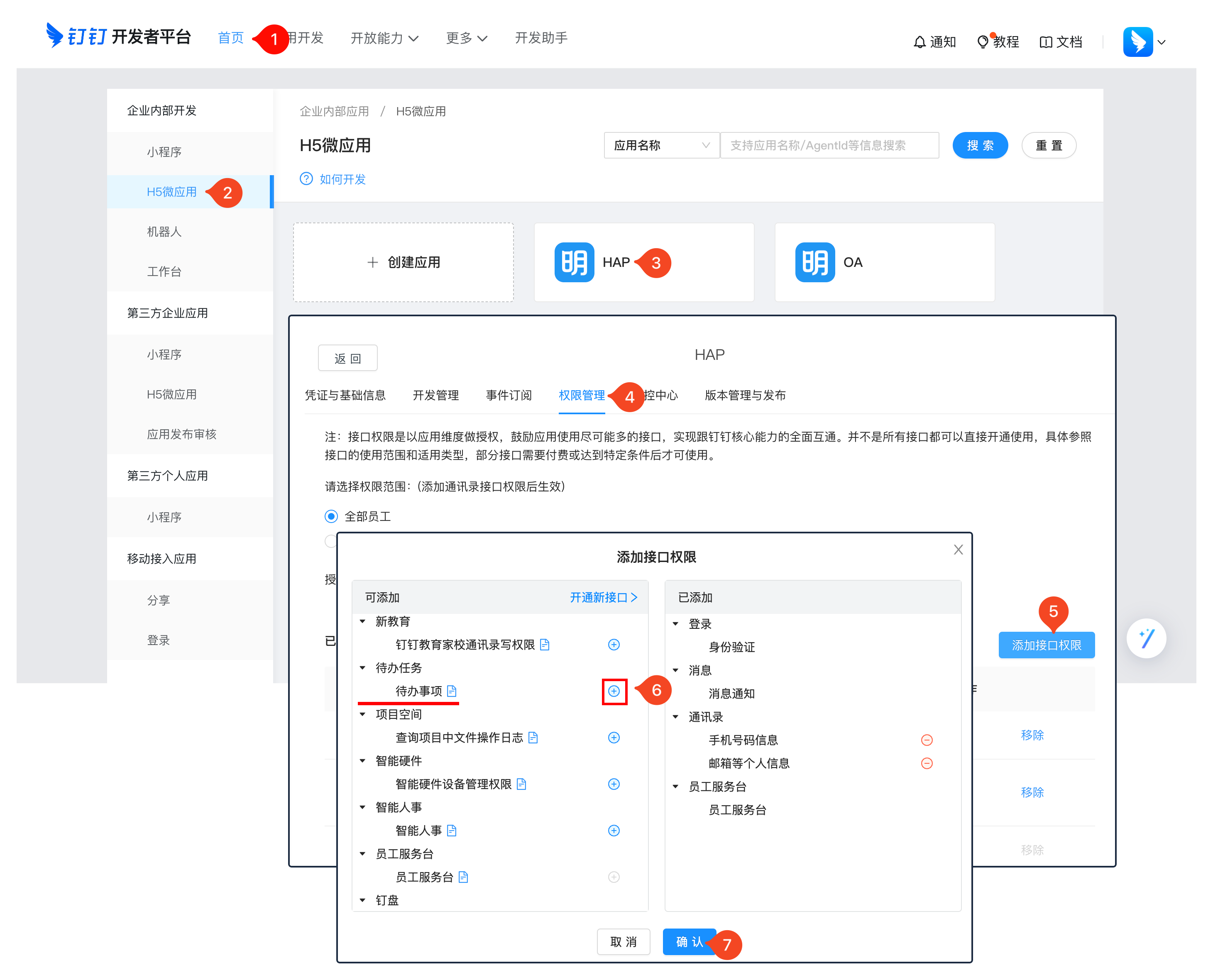
Task: Click the plus icon next to 待办事项
Action: pos(614,691)
